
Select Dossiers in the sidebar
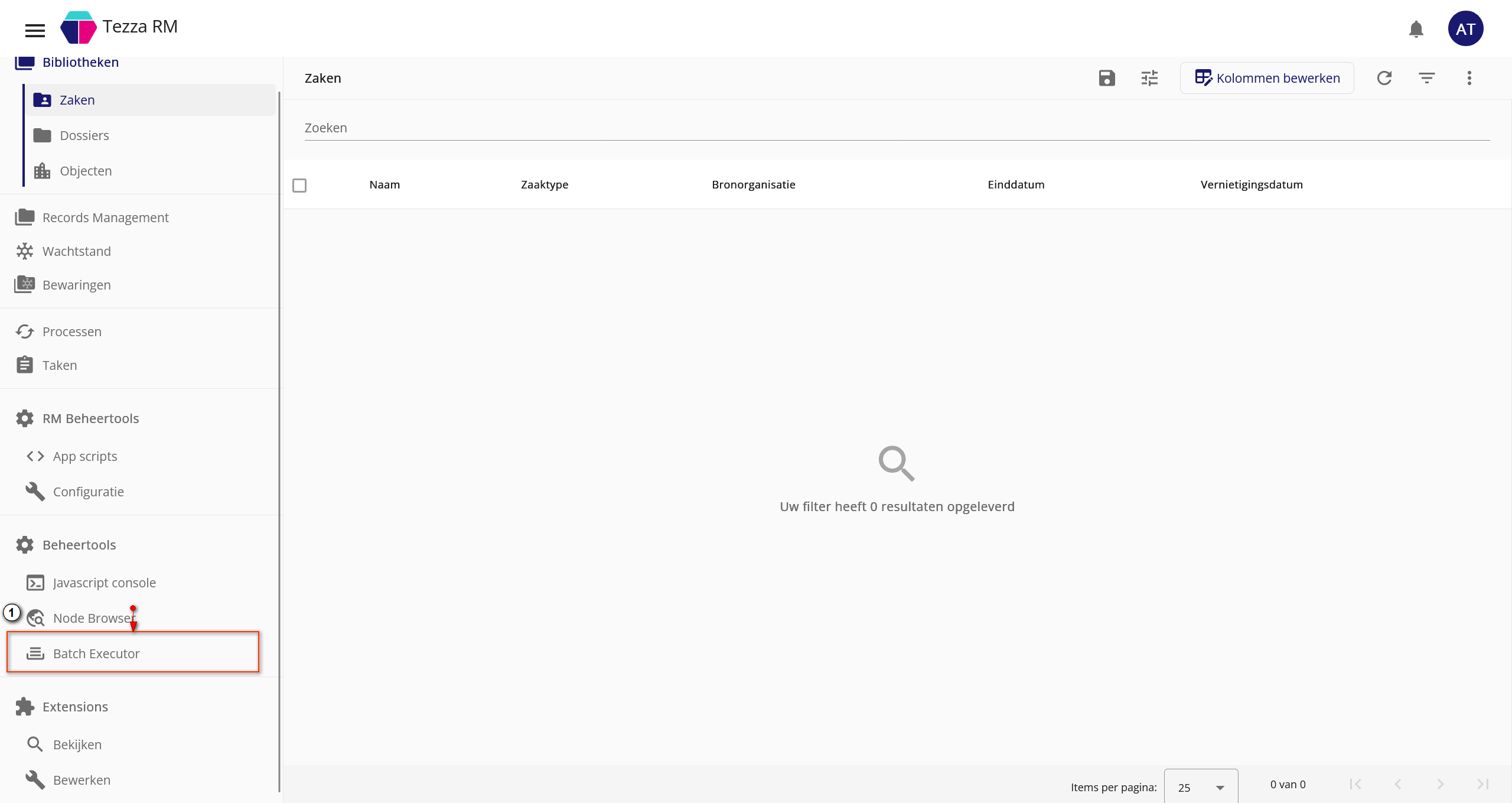click(x=84, y=135)
